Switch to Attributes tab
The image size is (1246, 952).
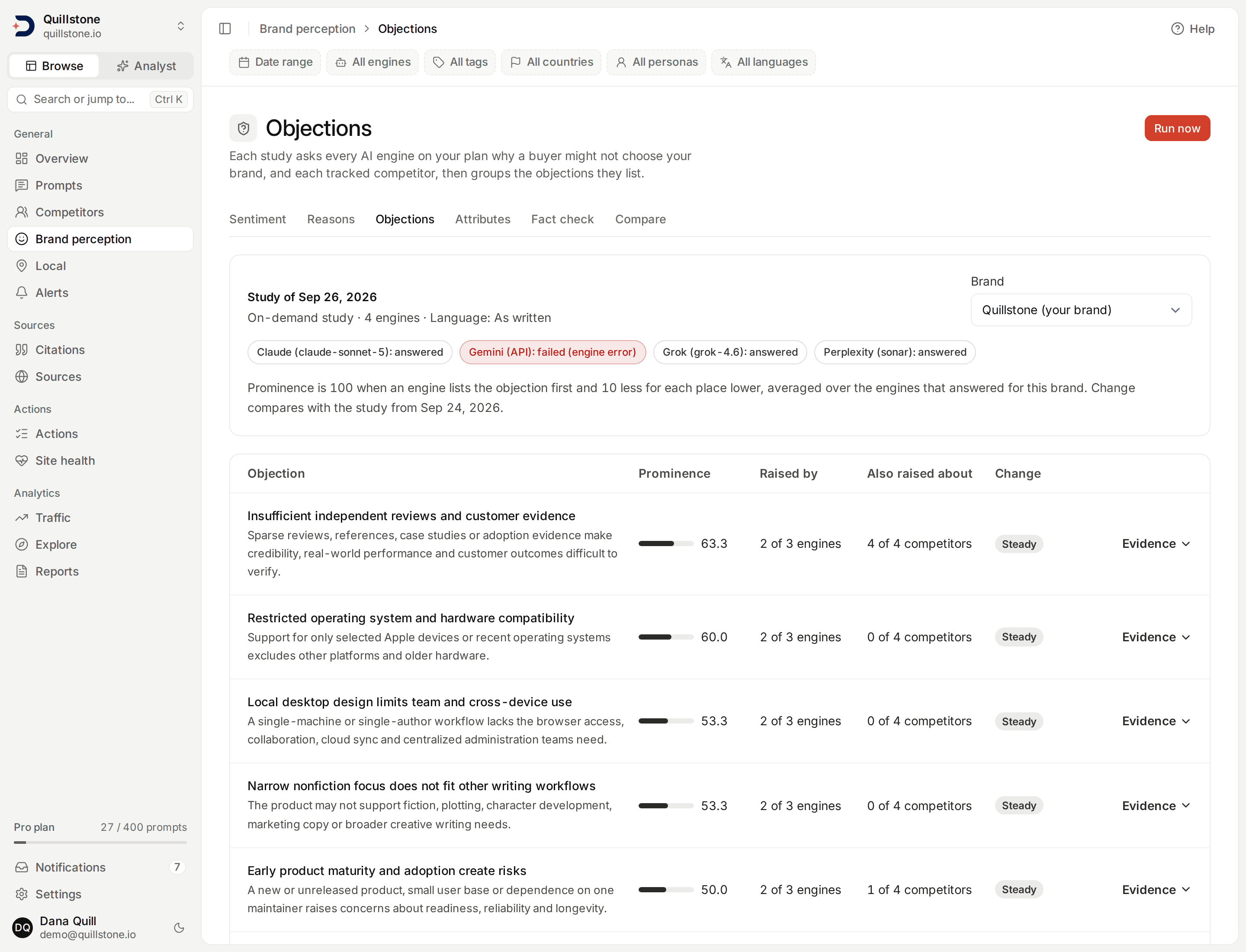pyautogui.click(x=483, y=219)
